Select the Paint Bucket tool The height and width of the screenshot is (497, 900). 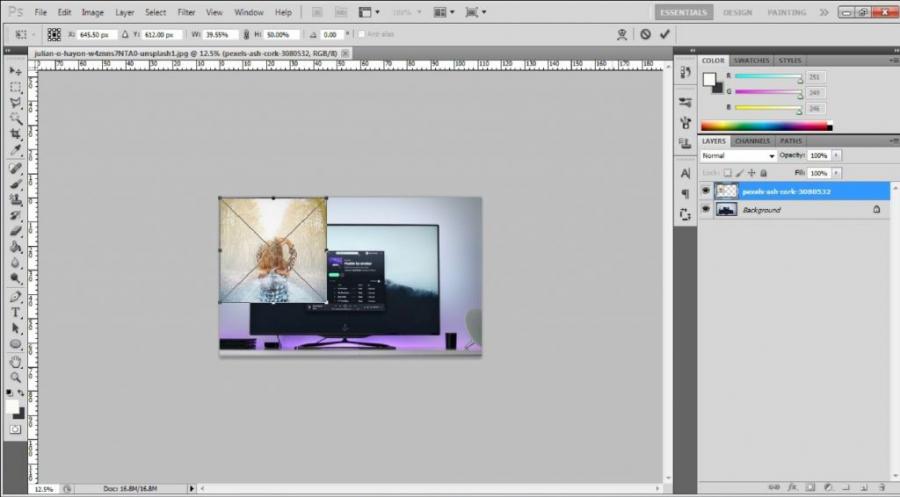pyautogui.click(x=15, y=247)
